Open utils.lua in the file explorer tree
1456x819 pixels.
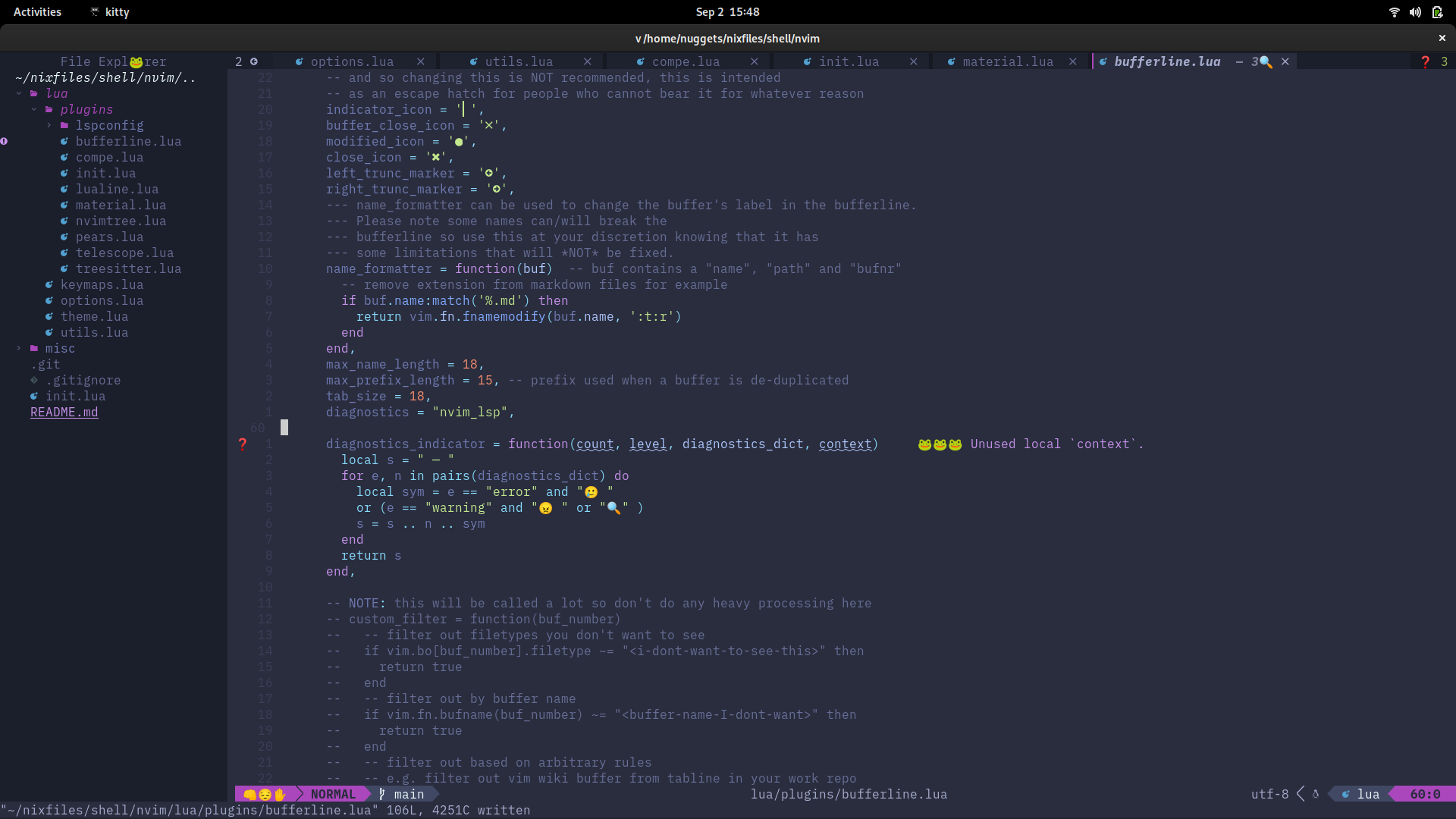(x=94, y=332)
